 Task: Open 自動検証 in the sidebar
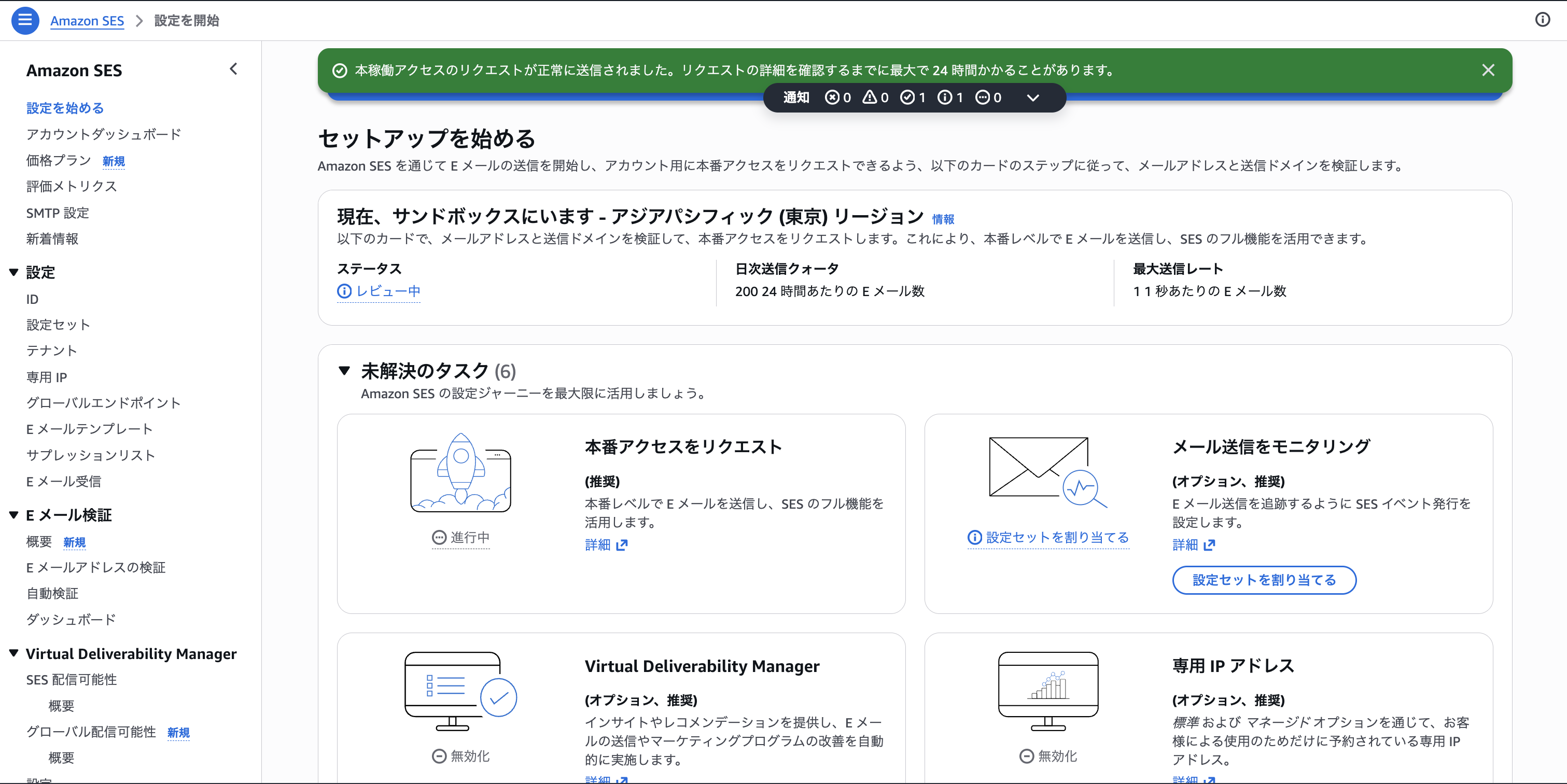pos(52,594)
